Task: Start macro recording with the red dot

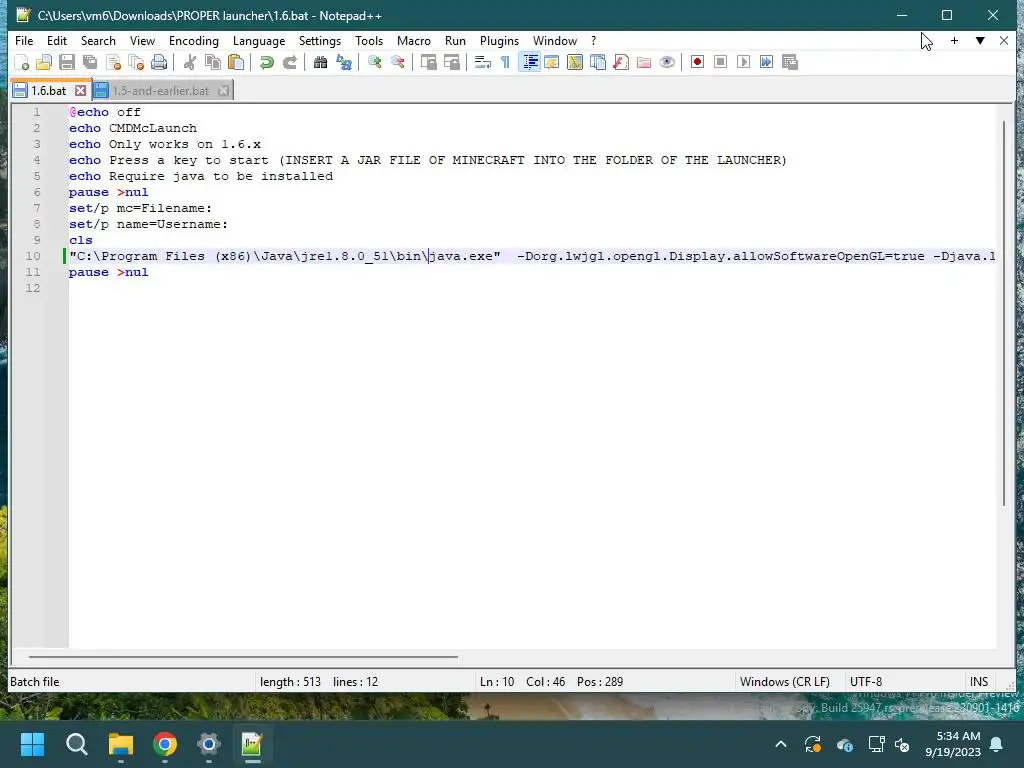Action: pos(697,62)
